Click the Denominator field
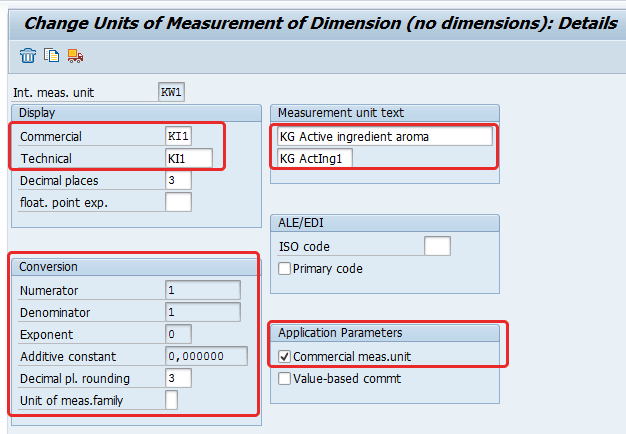The image size is (626, 434). tap(203, 312)
